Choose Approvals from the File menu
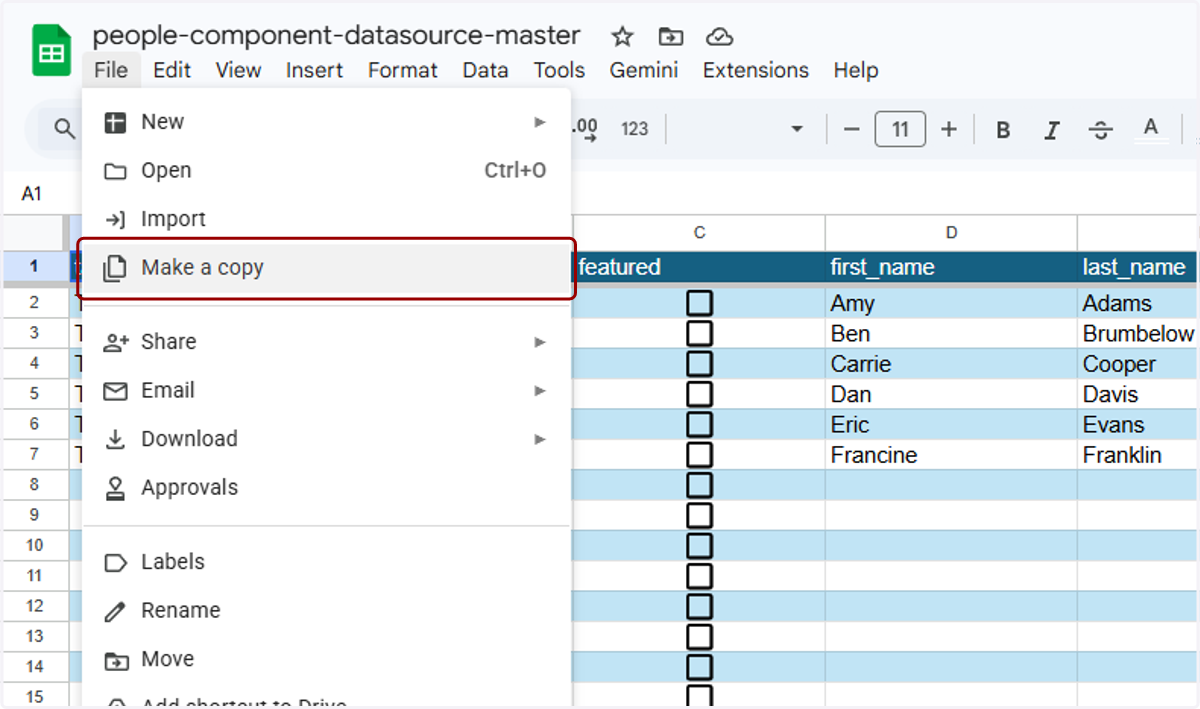 [326, 488]
